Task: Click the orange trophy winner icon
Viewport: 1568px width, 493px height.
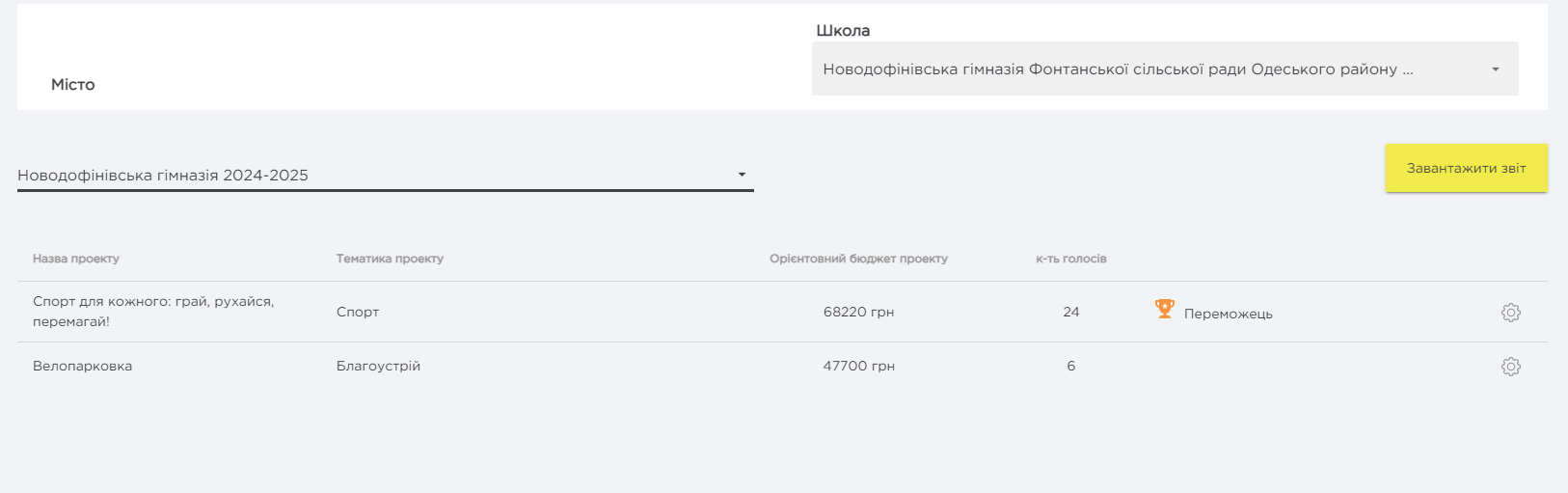Action: tap(1164, 310)
